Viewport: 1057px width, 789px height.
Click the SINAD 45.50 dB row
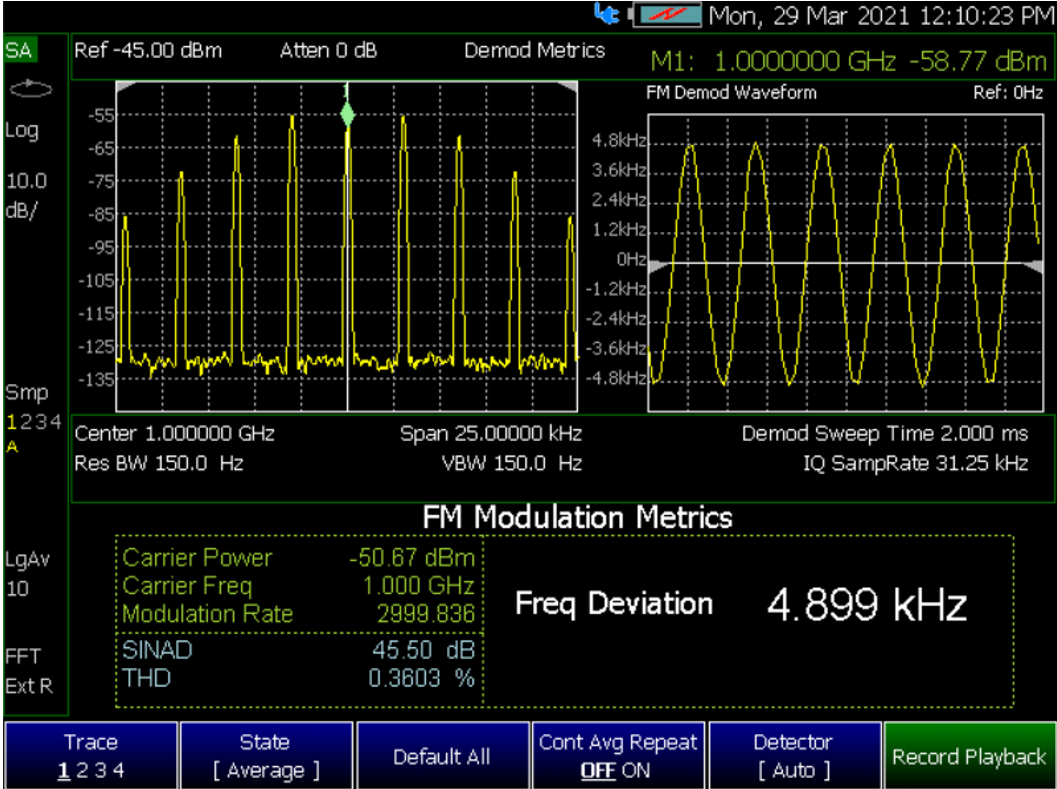pyautogui.click(x=299, y=650)
